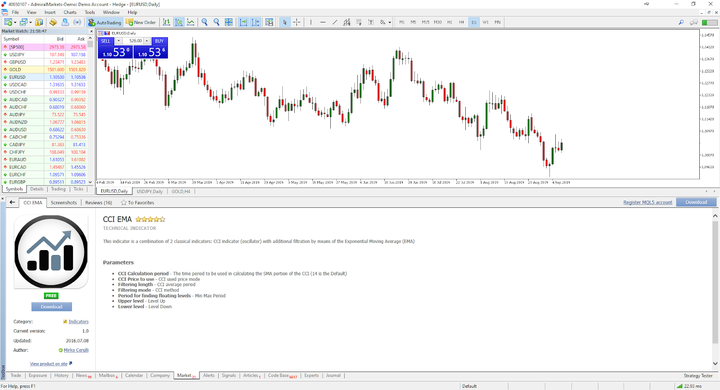
Task: Expand the profiles dropdown arrow
Action: click(30, 22)
